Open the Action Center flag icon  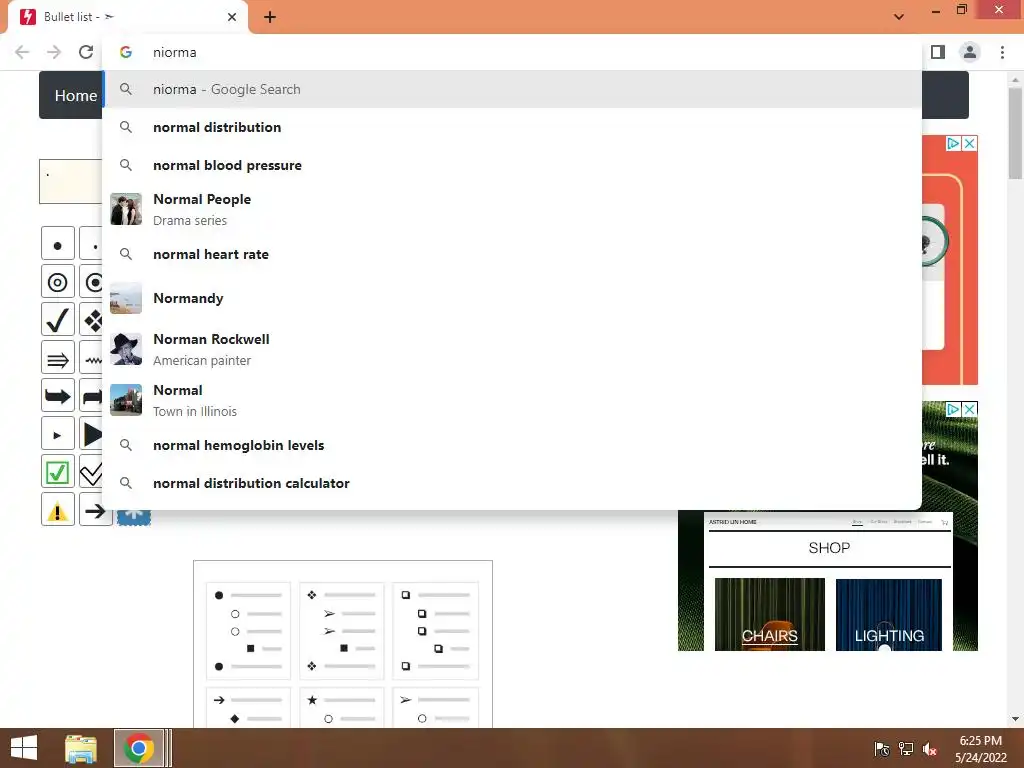[x=882, y=749]
